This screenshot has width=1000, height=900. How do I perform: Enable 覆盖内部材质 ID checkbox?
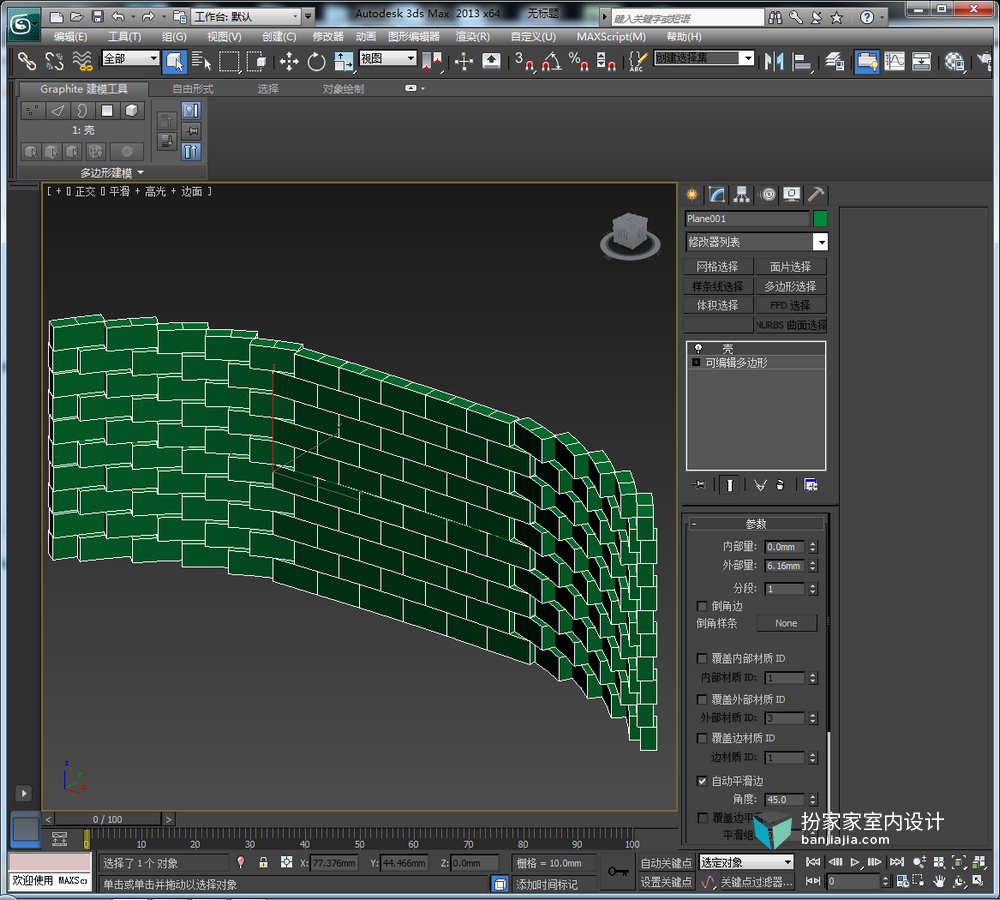(702, 658)
